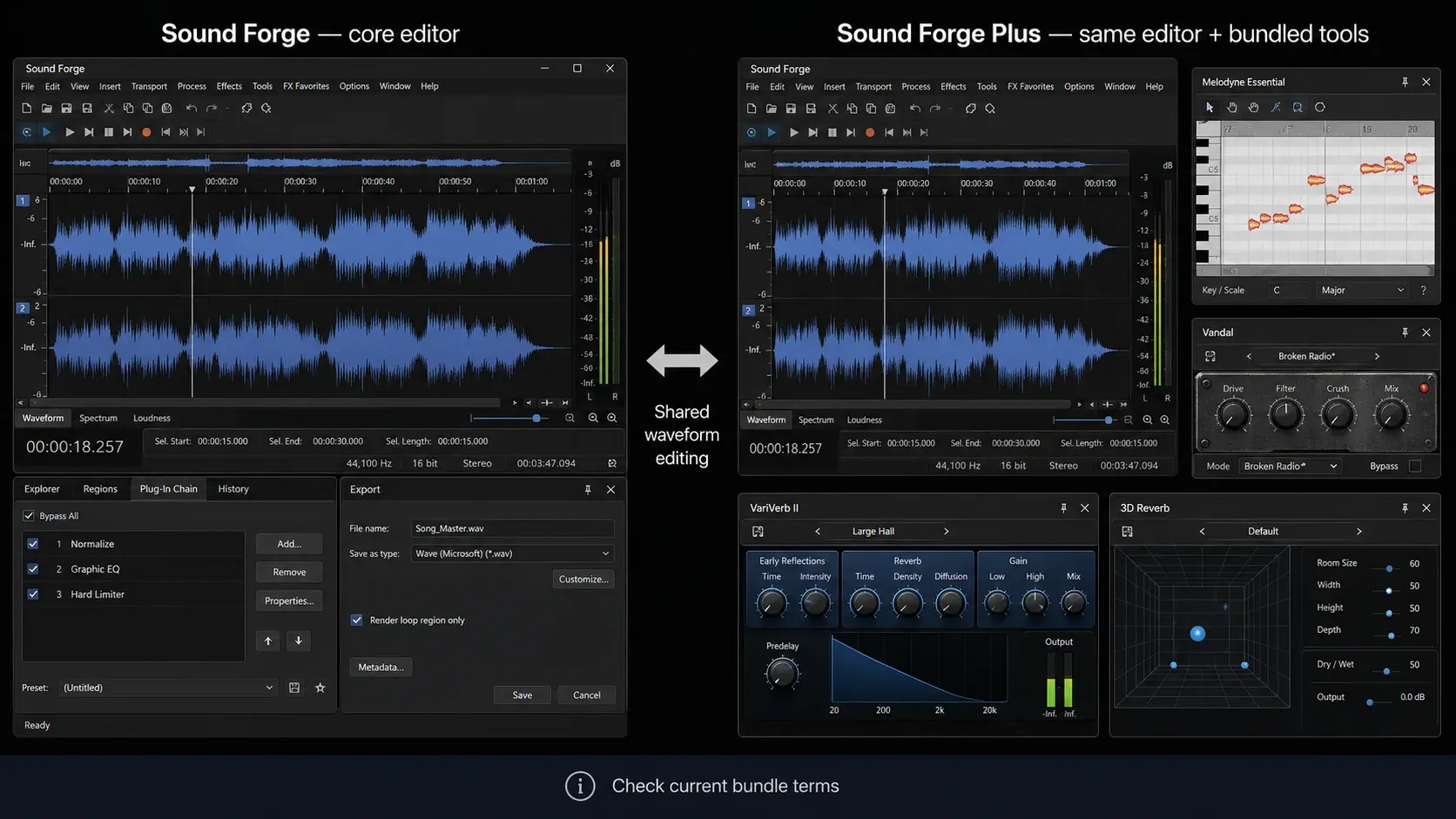The image size is (1456, 819).
Task: Click the Redo arrow in core editor toolbar
Action: [211, 109]
